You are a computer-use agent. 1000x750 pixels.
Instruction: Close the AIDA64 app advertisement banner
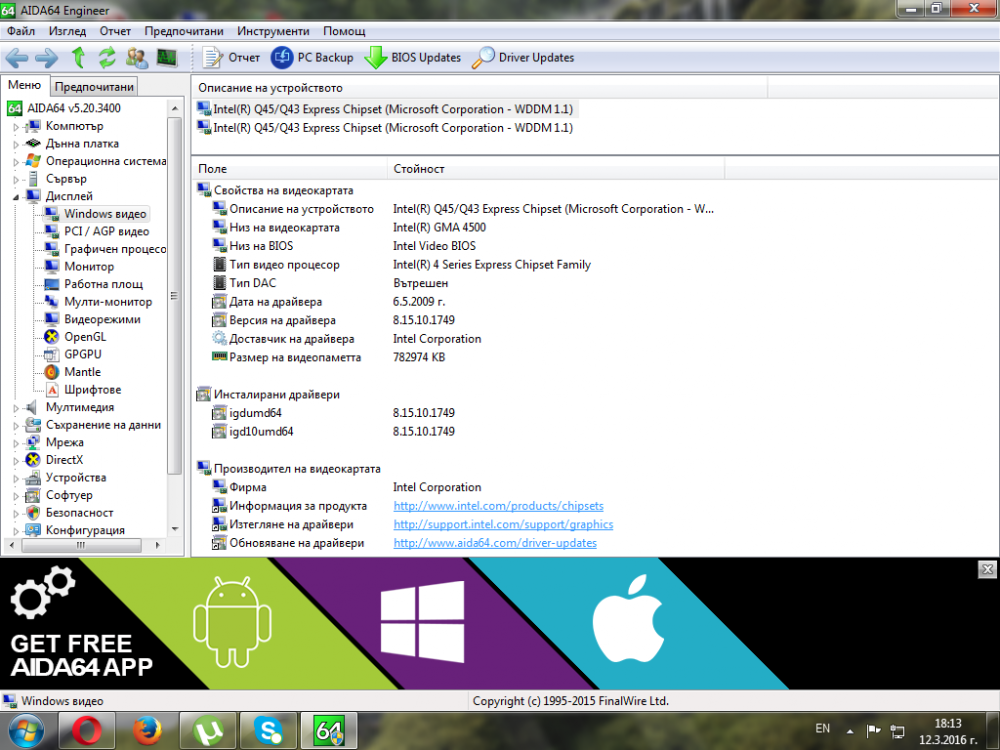(987, 569)
